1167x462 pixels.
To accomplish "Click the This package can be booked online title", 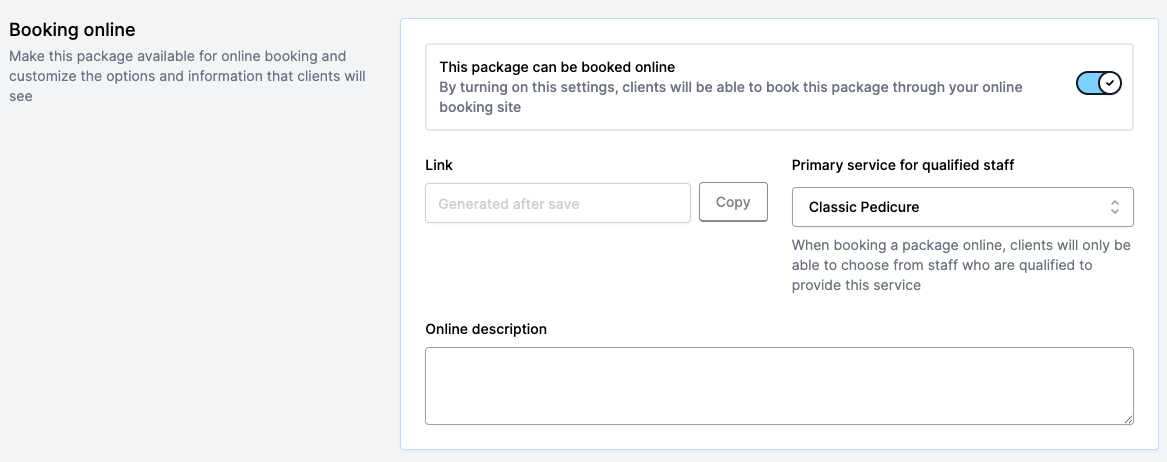I will pos(557,67).
